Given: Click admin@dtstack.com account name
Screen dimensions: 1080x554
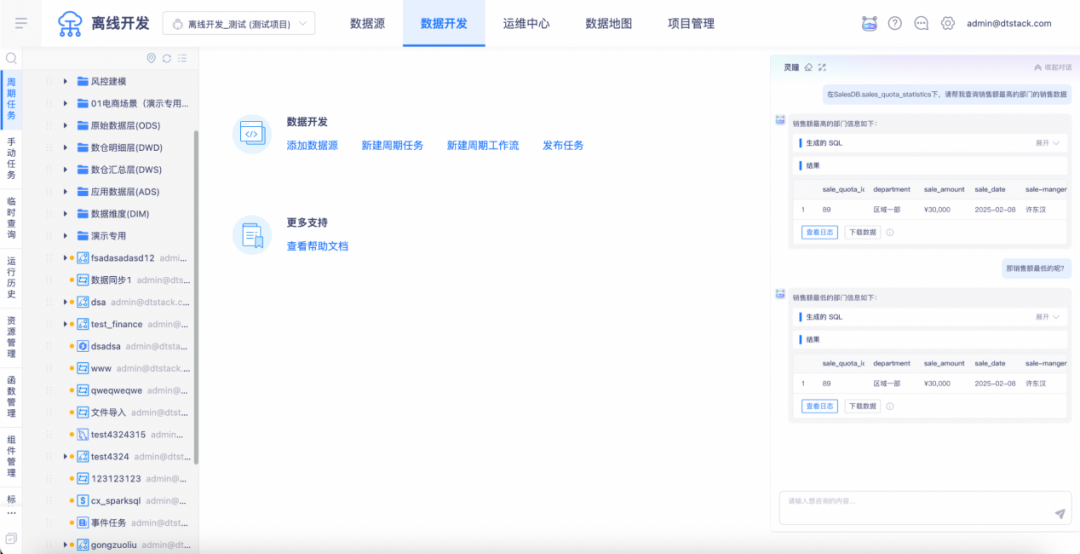Looking at the screenshot, I should [x=1009, y=23].
